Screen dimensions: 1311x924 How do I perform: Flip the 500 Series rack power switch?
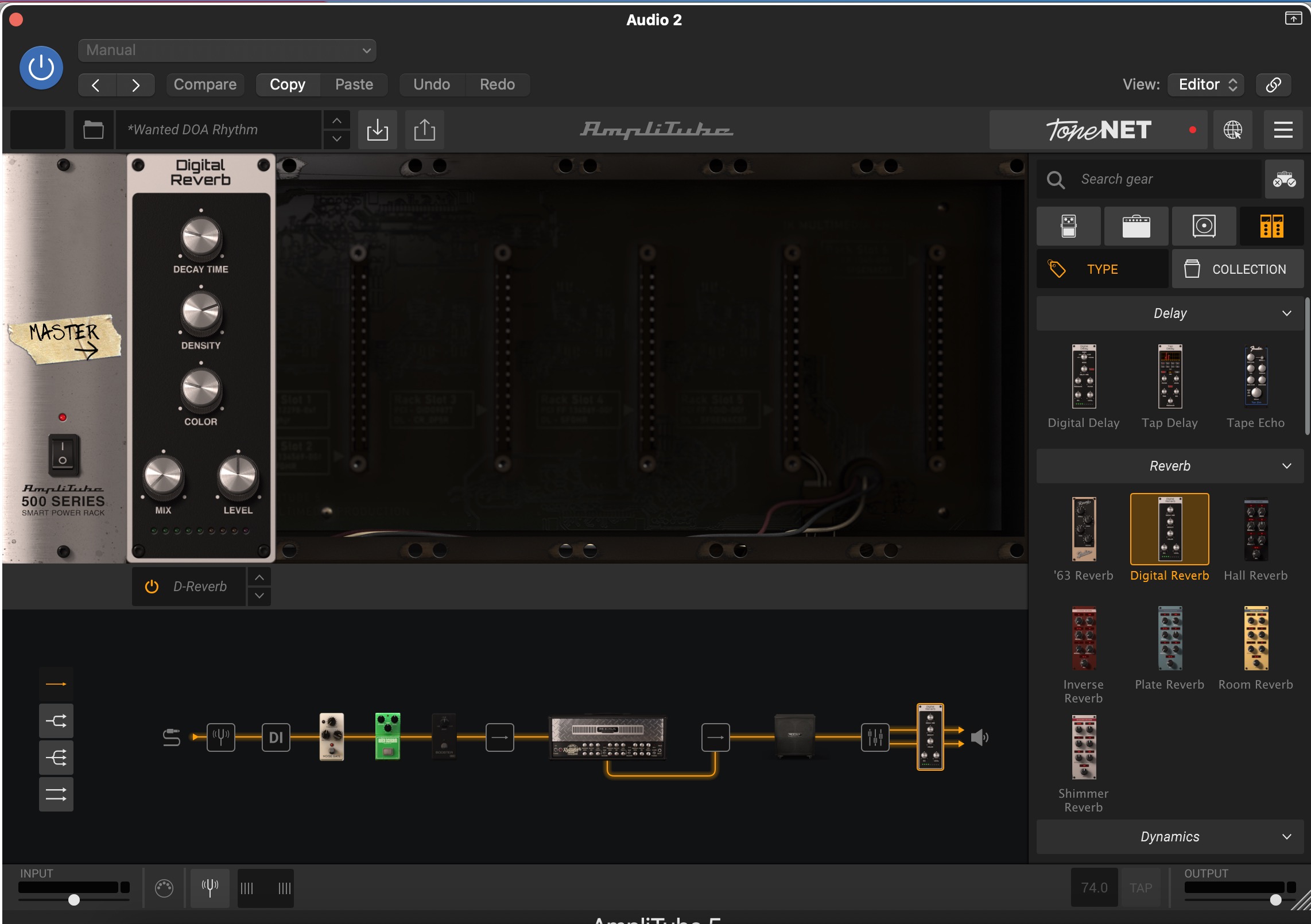click(63, 454)
